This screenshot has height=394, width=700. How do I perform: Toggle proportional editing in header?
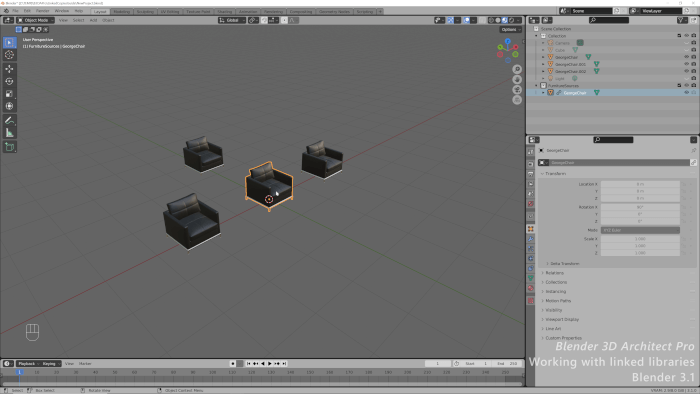(284, 20)
